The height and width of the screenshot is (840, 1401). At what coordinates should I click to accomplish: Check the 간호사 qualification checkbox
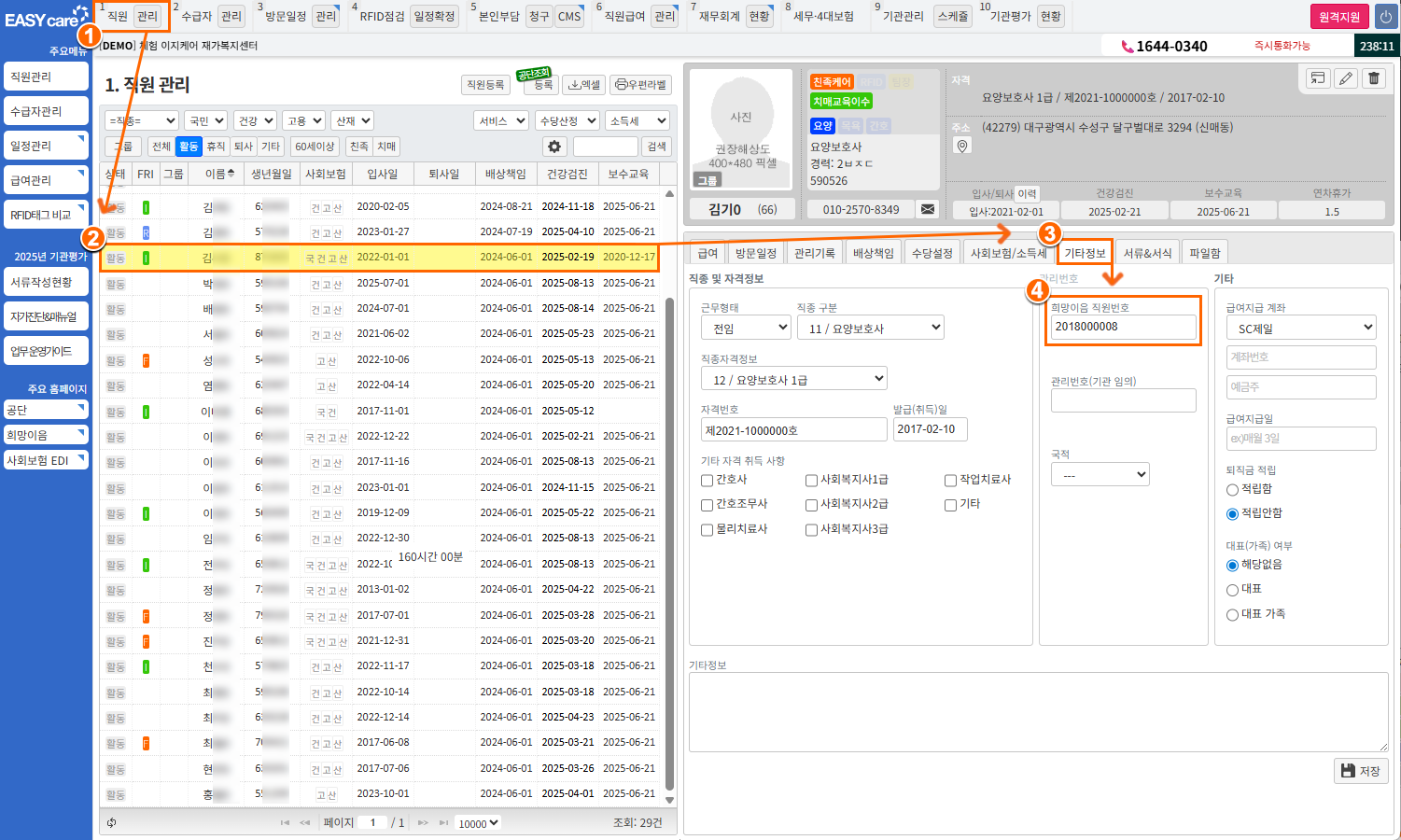pos(708,480)
